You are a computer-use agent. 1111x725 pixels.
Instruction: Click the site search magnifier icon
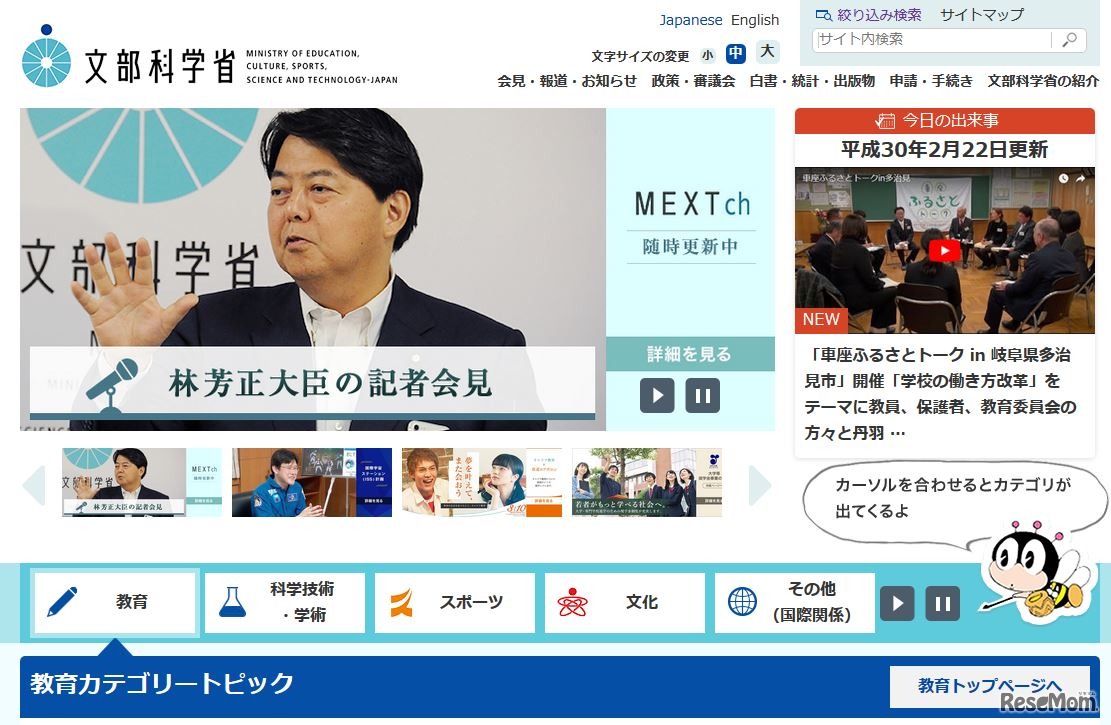click(1067, 41)
